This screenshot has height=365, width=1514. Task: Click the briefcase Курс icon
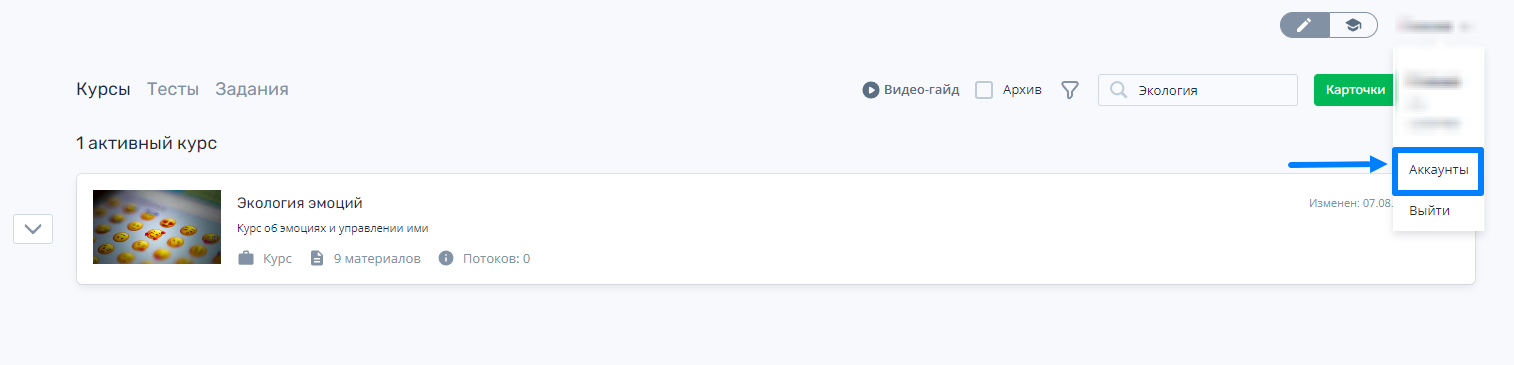(x=246, y=259)
